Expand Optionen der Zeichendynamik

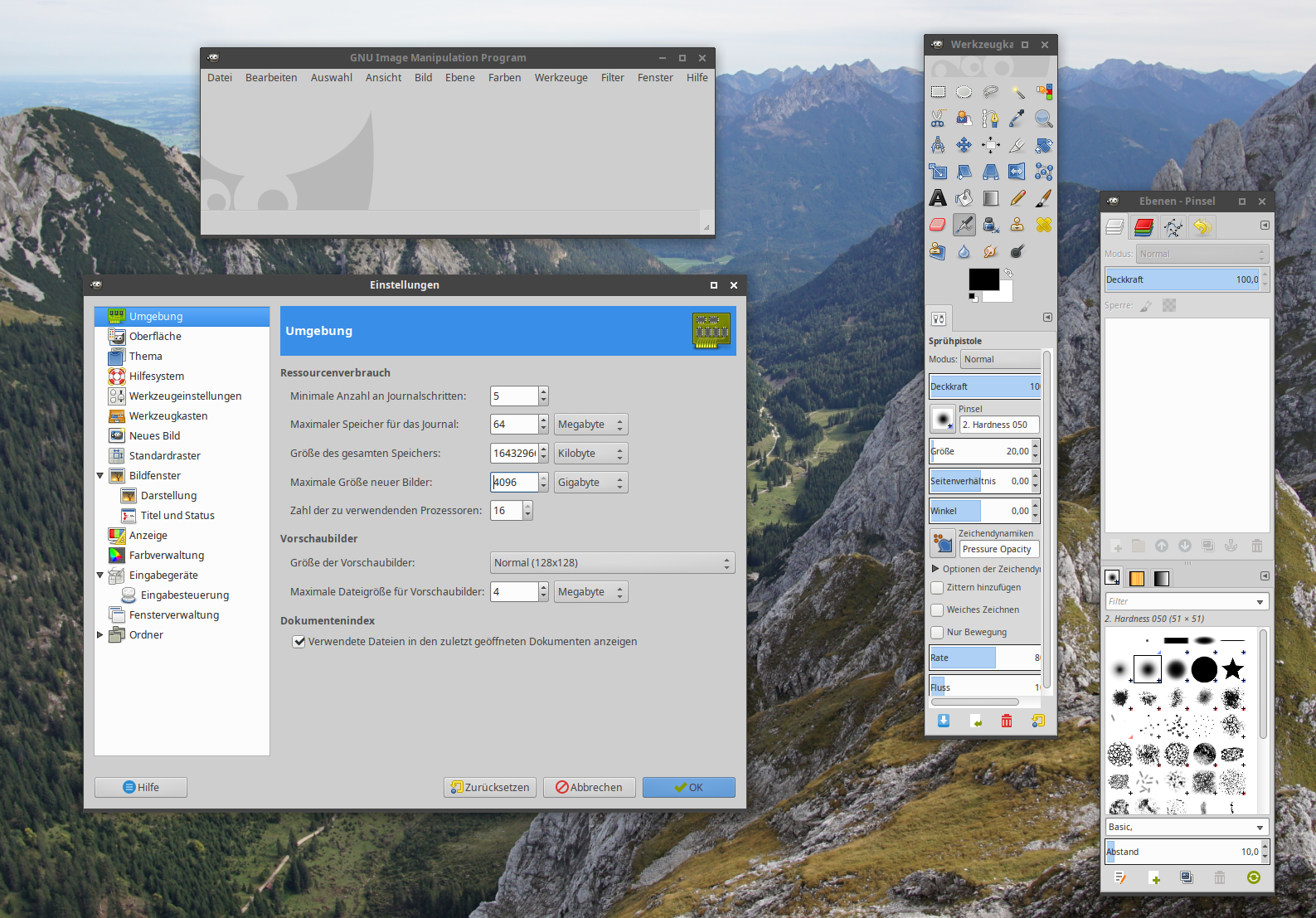coord(935,569)
